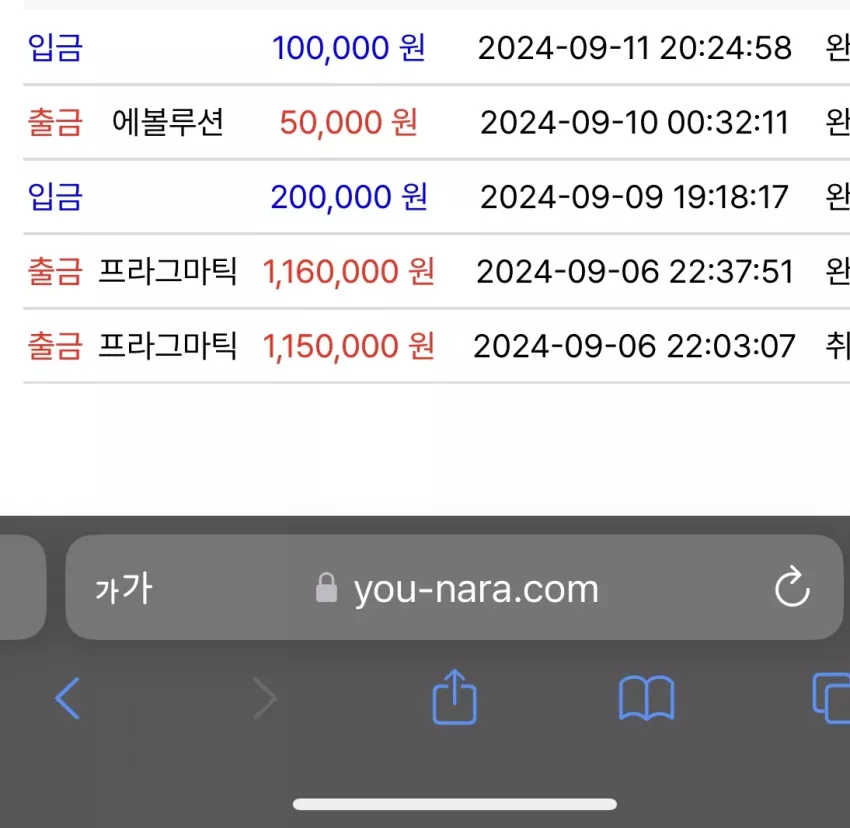Screen dimensions: 850x828
Task: Select the adjacent tab on the left edge
Action: [x=22, y=587]
